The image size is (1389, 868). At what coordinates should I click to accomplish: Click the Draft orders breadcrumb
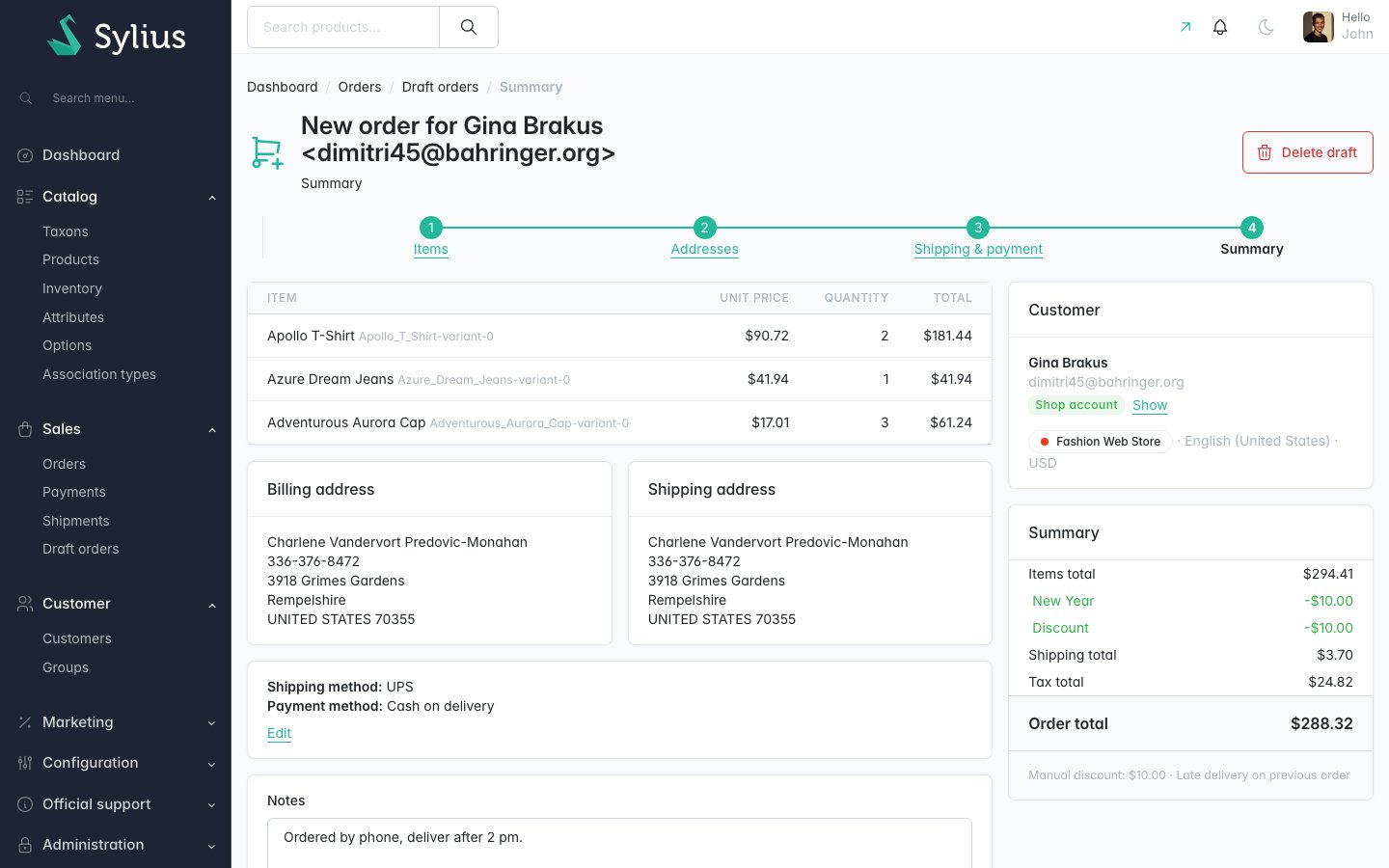(x=440, y=87)
